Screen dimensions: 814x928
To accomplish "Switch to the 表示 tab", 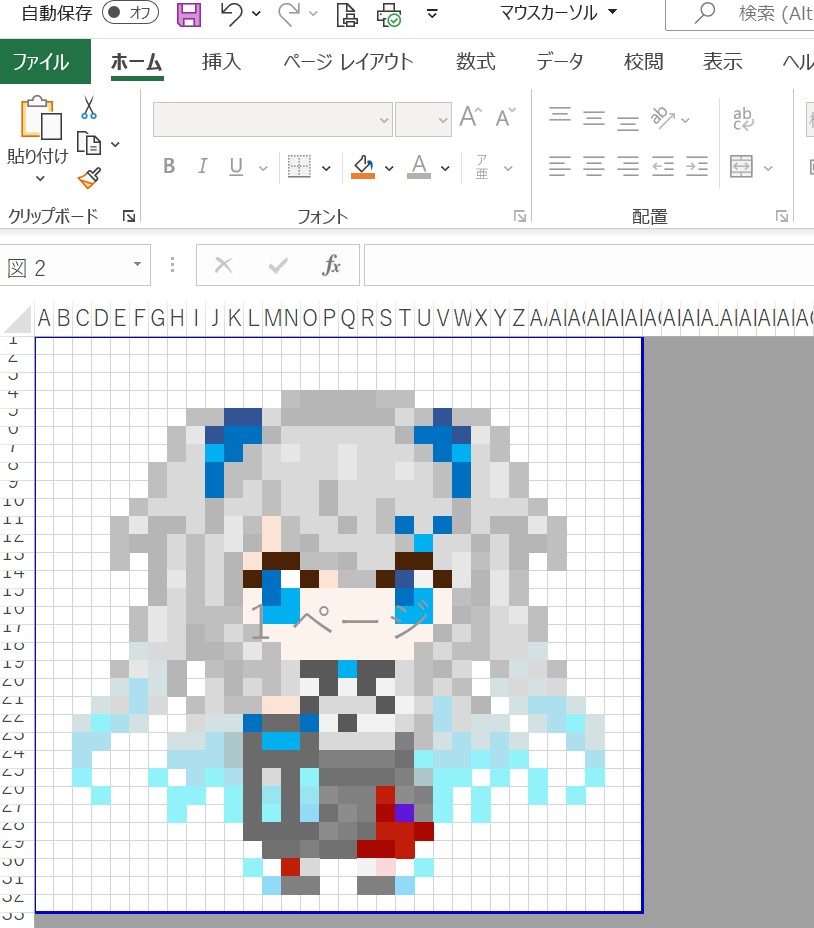I will 723,62.
